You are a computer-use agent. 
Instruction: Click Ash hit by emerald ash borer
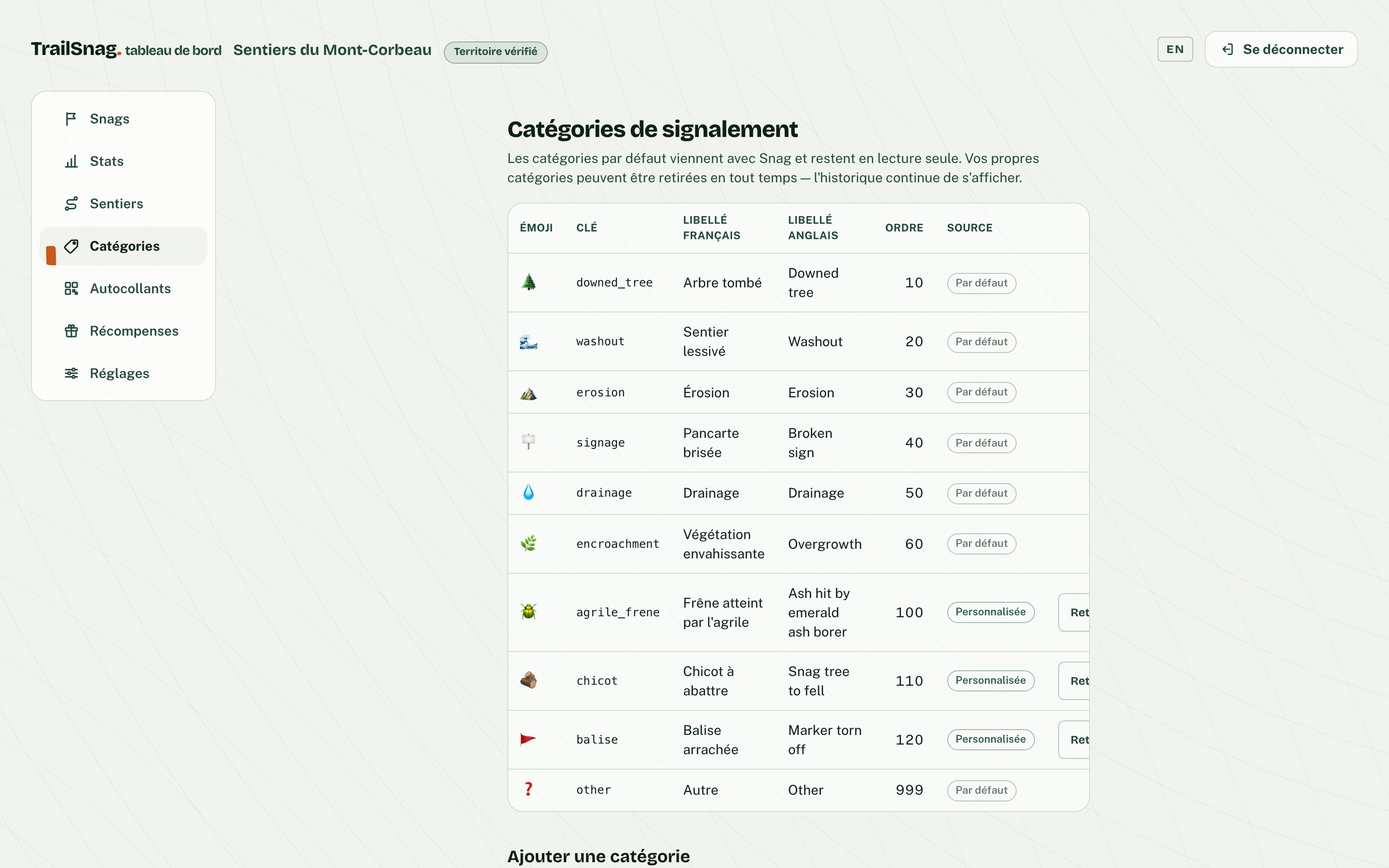(x=819, y=612)
